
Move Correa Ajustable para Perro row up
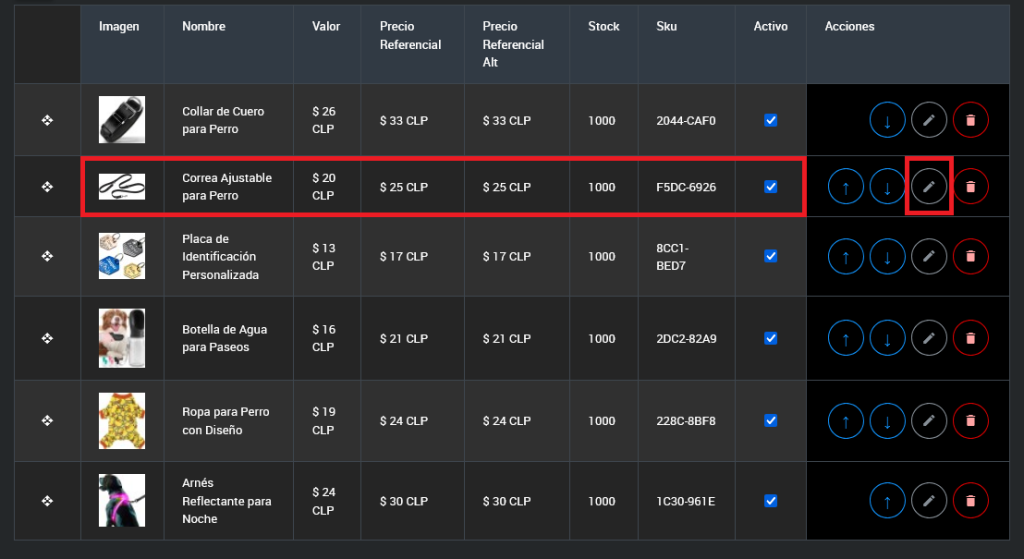[846, 187]
